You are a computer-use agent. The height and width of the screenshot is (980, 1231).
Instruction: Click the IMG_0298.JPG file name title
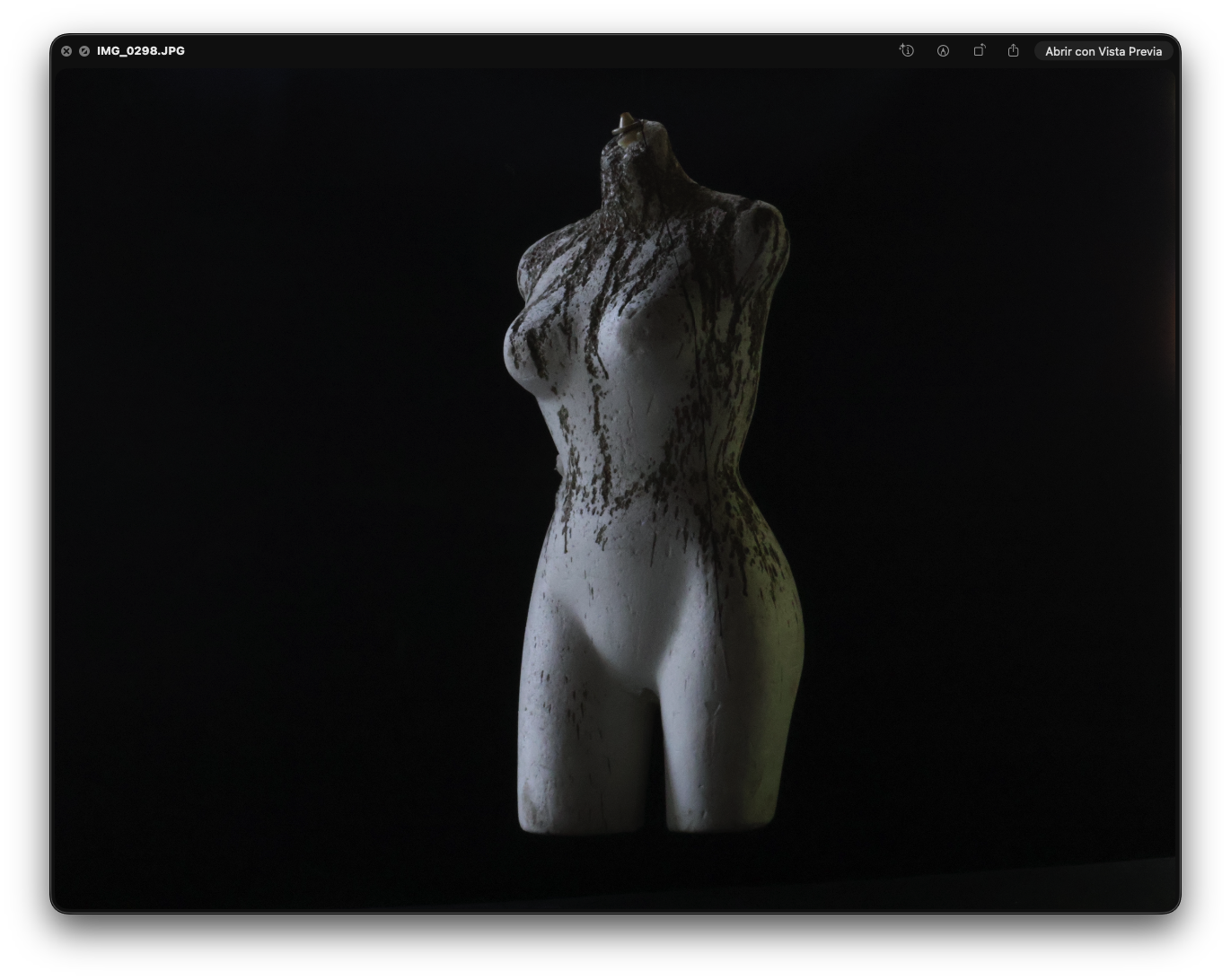[x=141, y=51]
